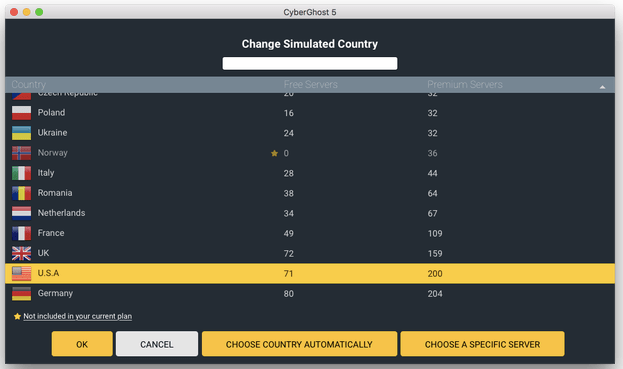Click France's 109 premium servers value

435,234
